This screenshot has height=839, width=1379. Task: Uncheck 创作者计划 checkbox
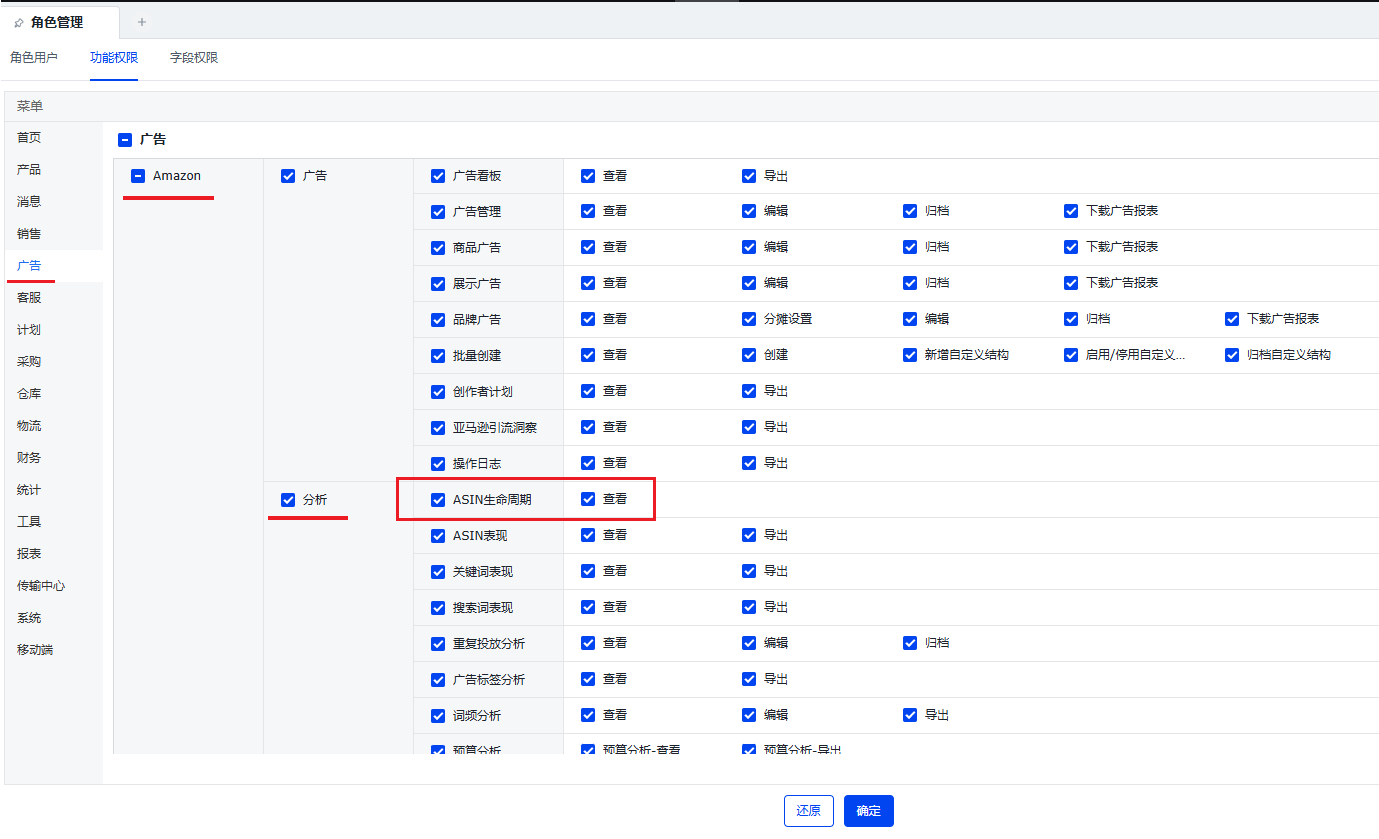click(x=438, y=392)
